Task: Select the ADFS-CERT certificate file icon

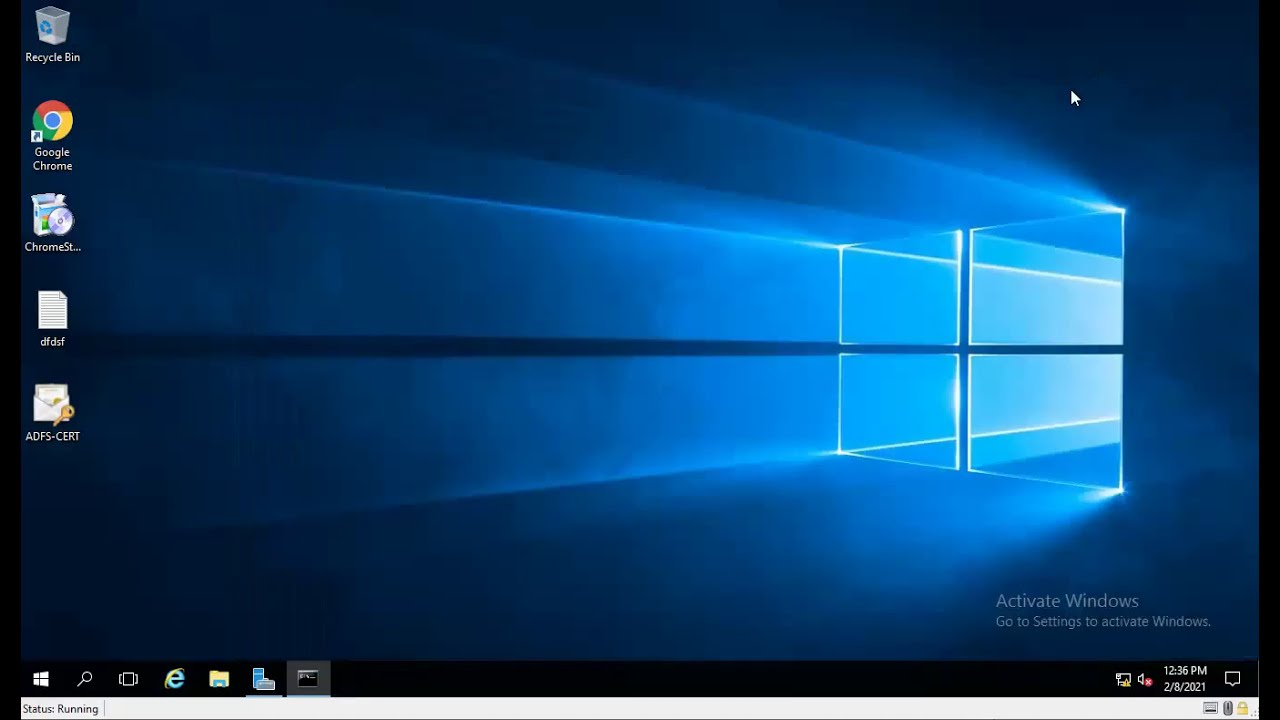Action: tap(52, 413)
